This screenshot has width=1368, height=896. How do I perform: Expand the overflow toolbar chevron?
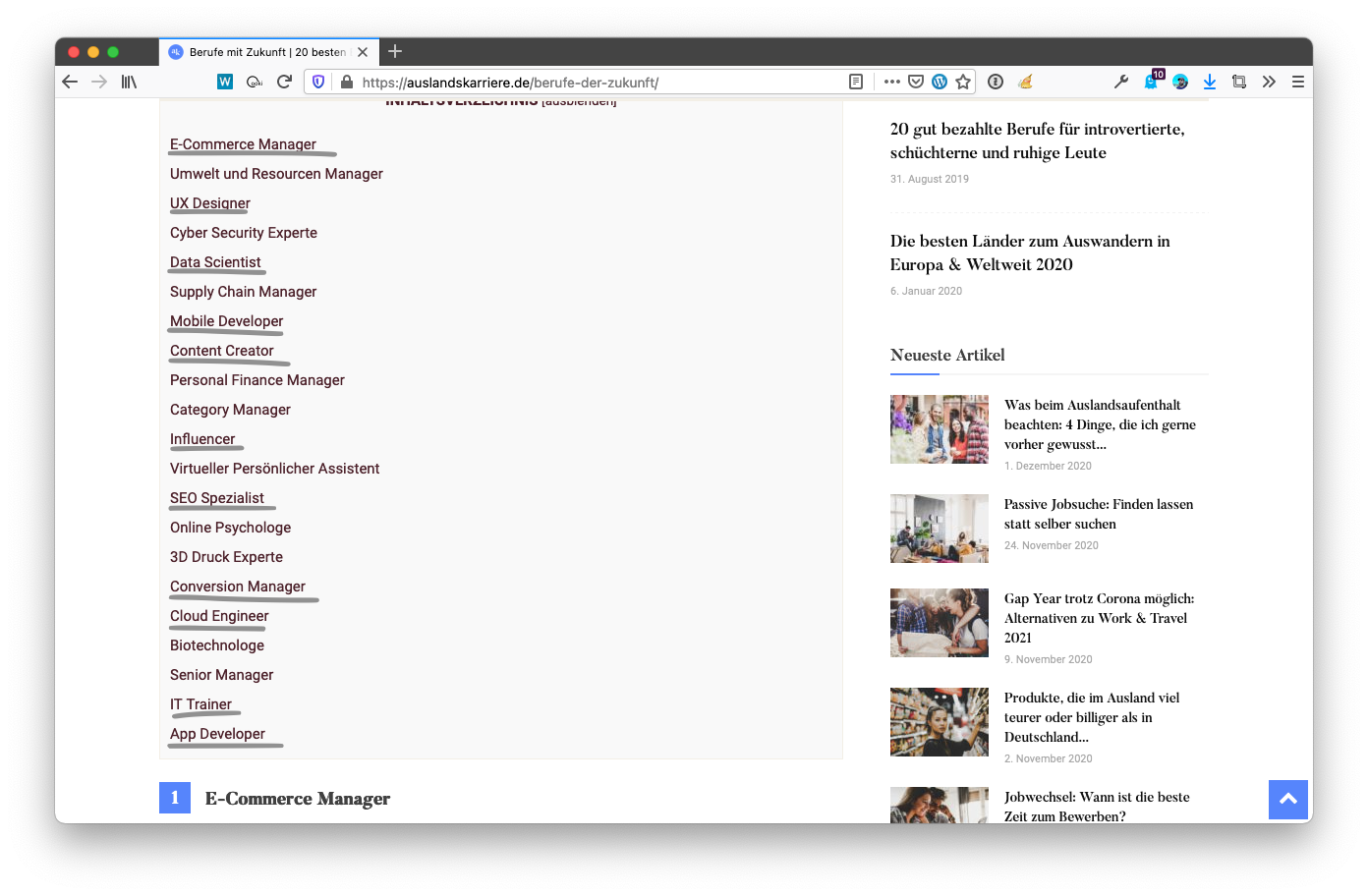click(x=1269, y=82)
